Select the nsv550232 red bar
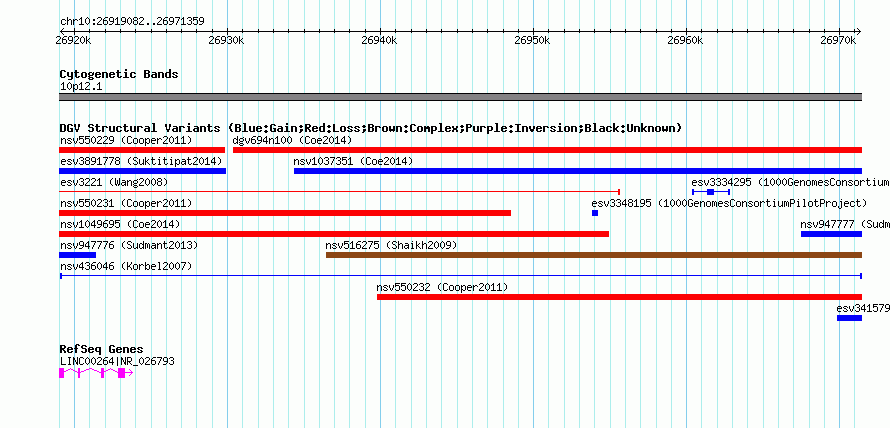The height and width of the screenshot is (428, 890). pos(620,297)
